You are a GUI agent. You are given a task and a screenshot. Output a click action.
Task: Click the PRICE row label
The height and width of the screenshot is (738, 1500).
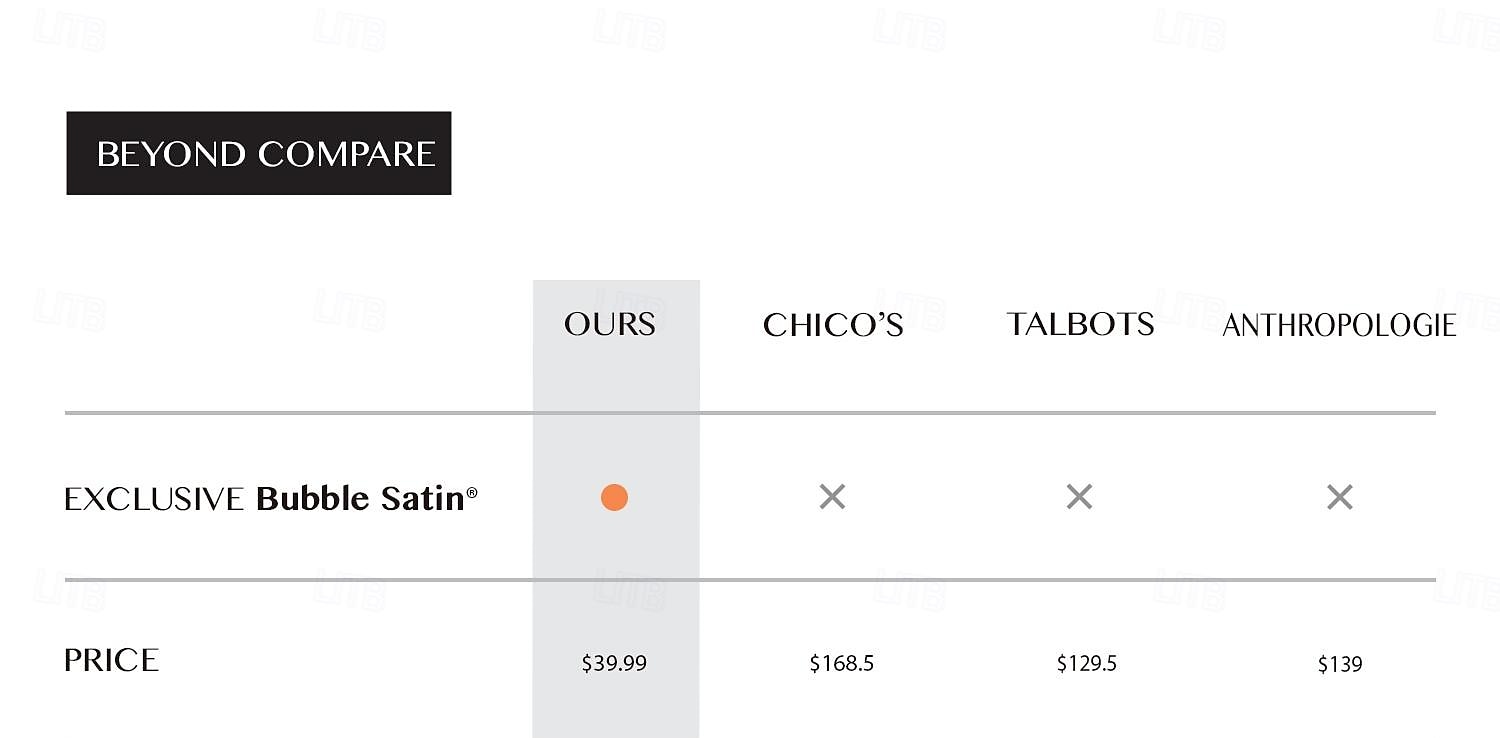point(111,660)
